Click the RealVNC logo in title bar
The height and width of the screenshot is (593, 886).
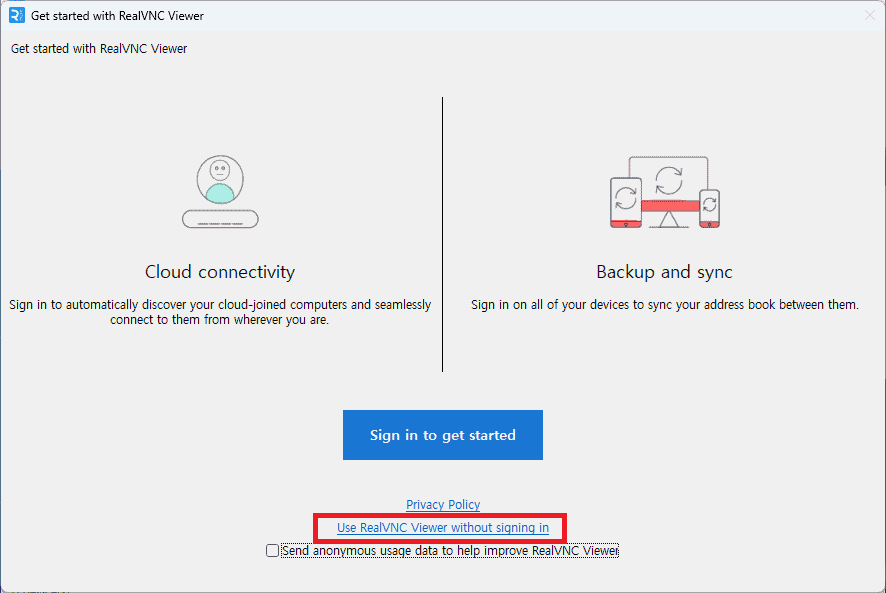click(x=16, y=15)
